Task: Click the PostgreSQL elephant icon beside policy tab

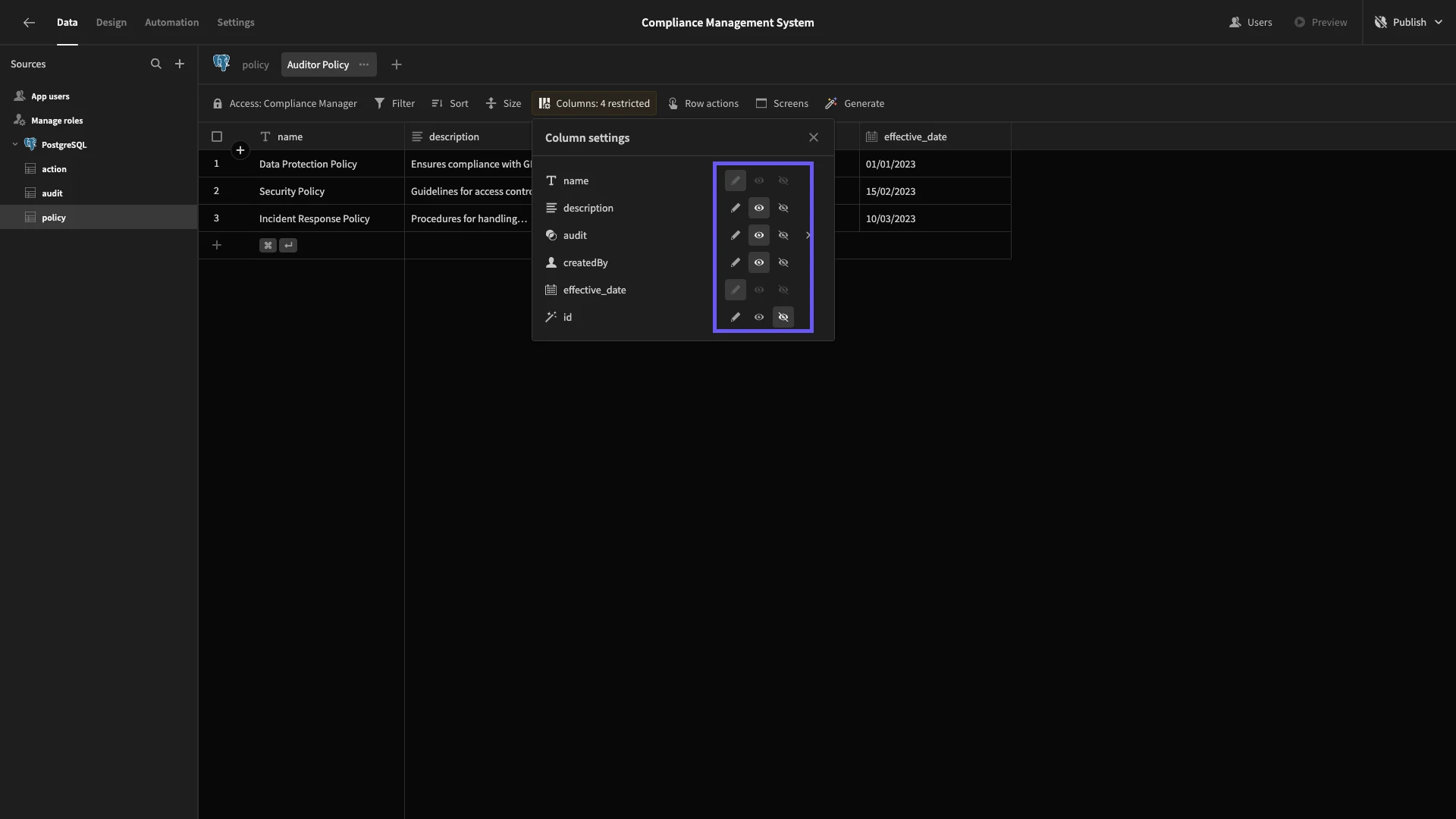Action: 221,64
